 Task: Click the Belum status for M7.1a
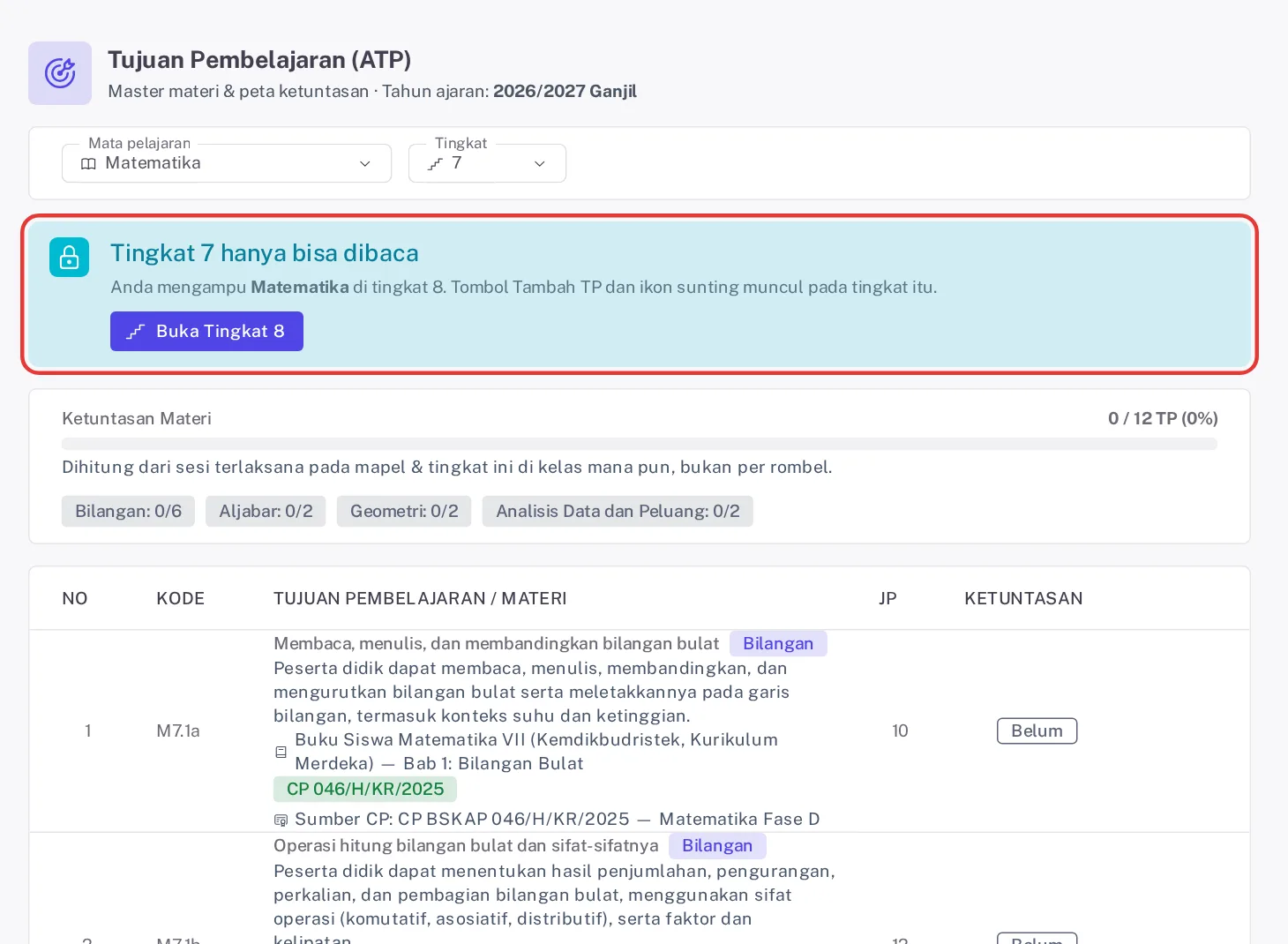click(x=1037, y=730)
